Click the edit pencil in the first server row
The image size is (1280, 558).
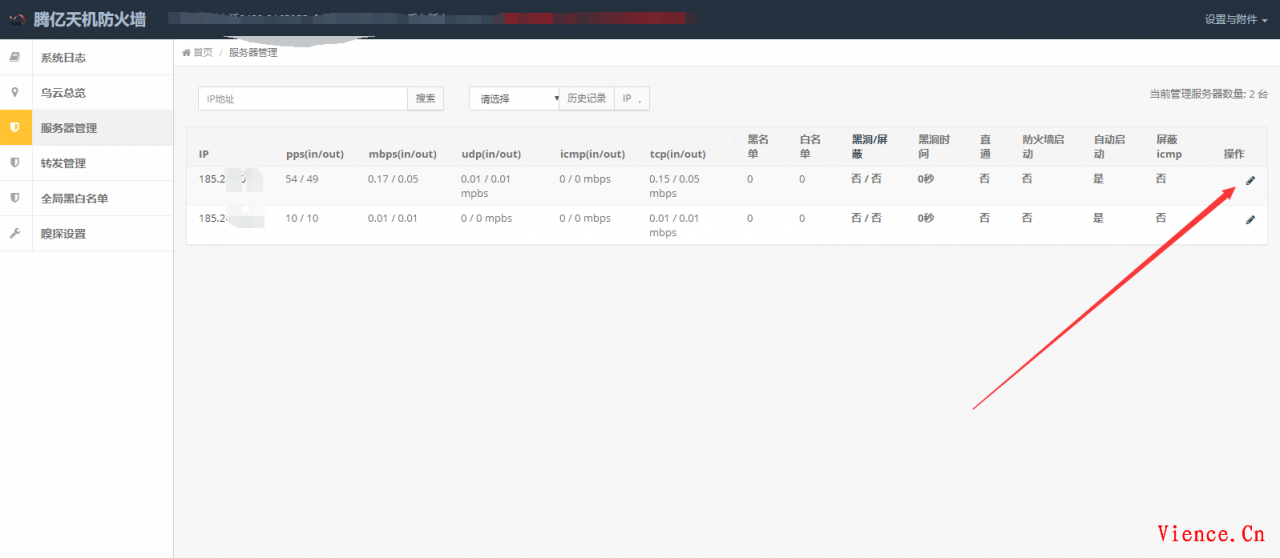pyautogui.click(x=1250, y=181)
